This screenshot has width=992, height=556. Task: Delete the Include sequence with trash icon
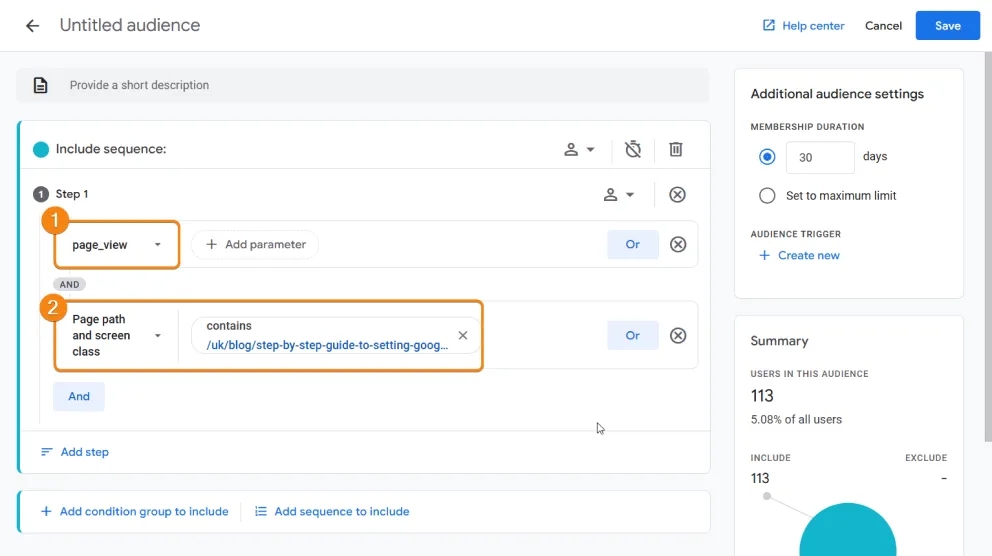(x=676, y=149)
